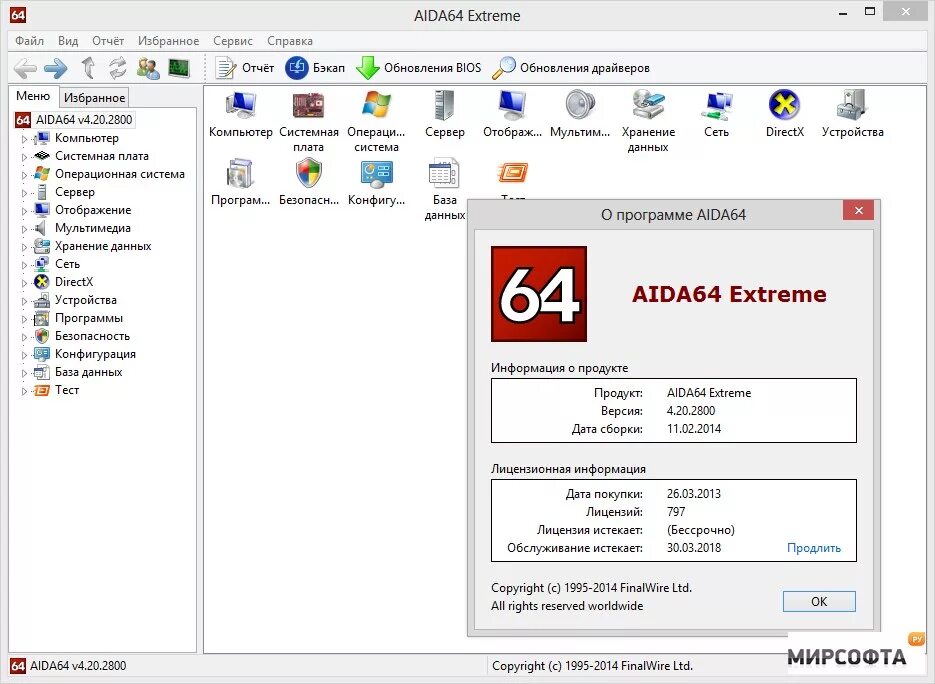This screenshot has height=684, width=935.
Task: Select База данных in the sidebar tree
Action: coord(88,372)
